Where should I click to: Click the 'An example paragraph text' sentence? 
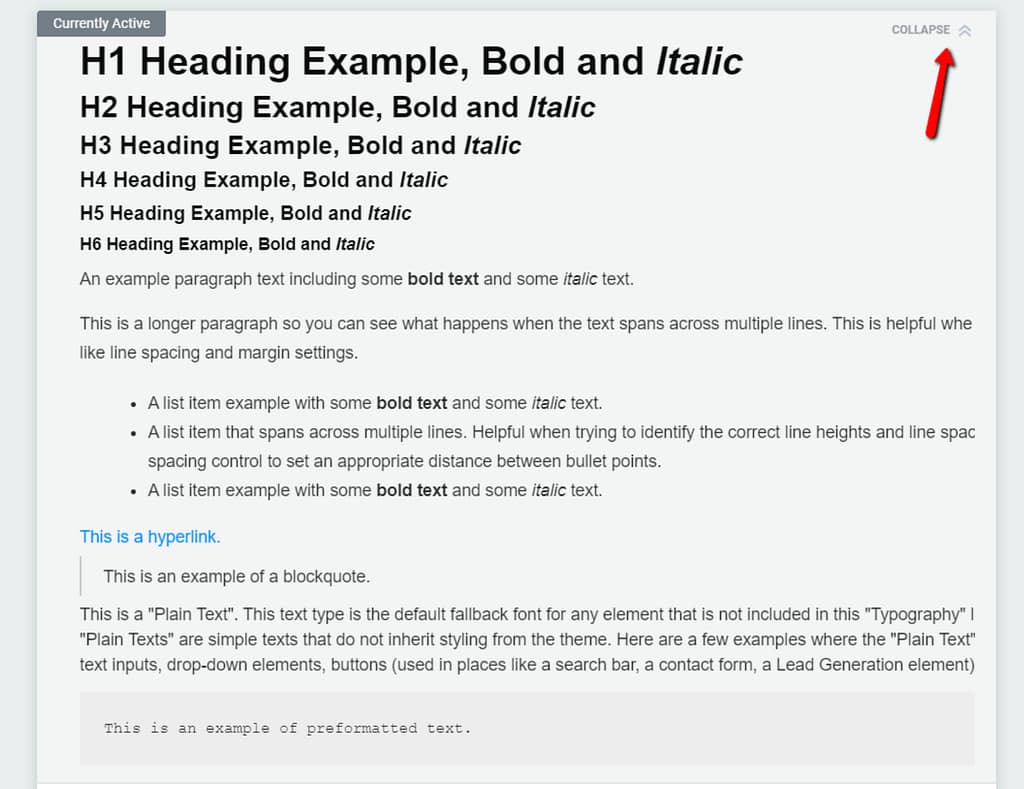click(x=240, y=279)
